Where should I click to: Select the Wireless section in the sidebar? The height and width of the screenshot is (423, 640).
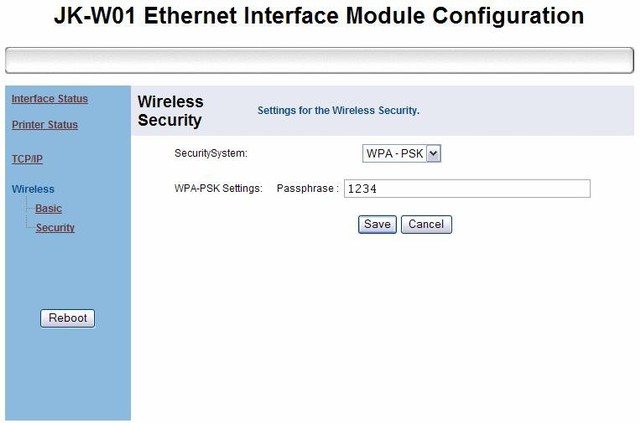(33, 189)
